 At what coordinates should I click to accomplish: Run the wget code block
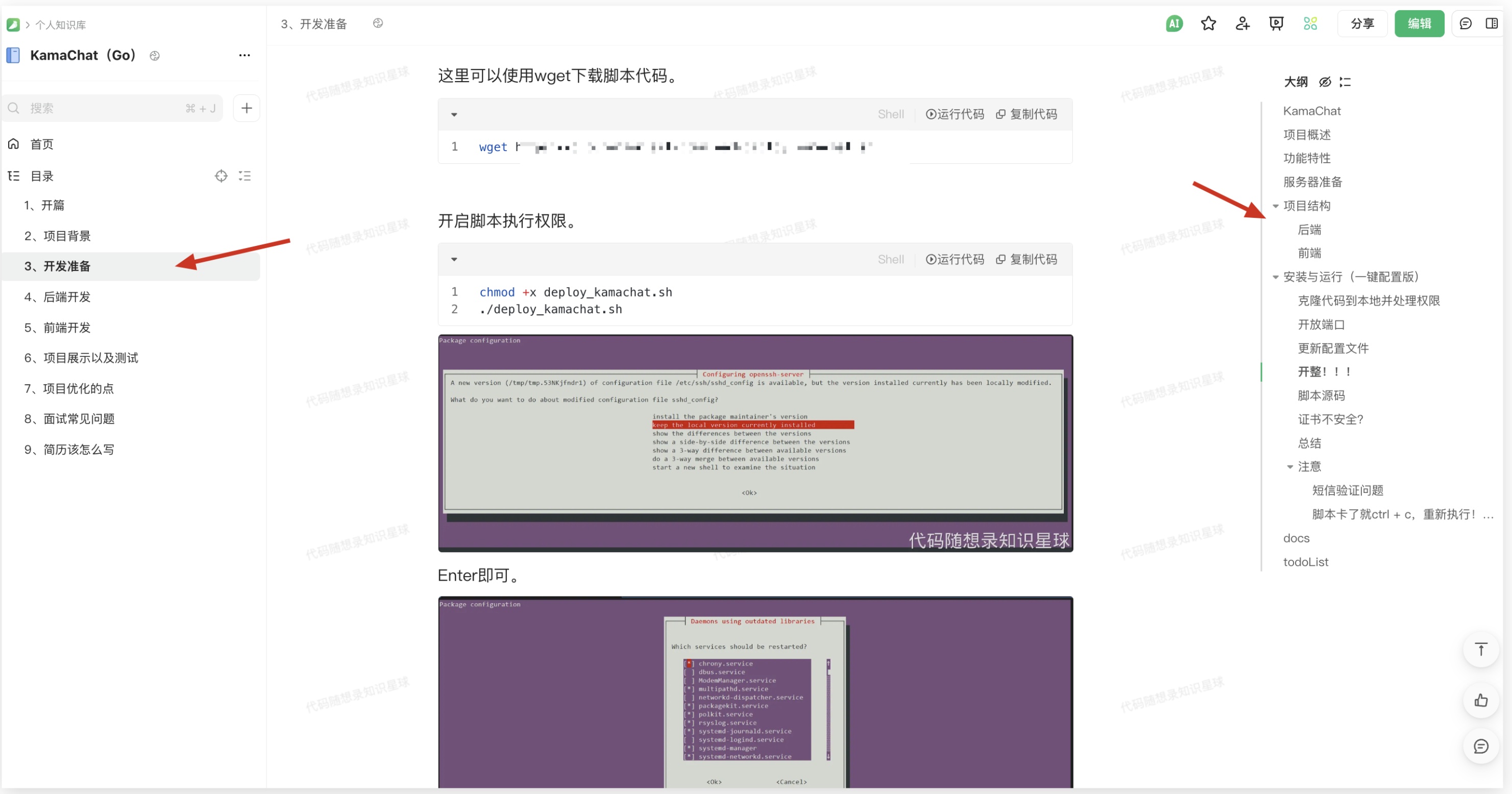tap(955, 114)
